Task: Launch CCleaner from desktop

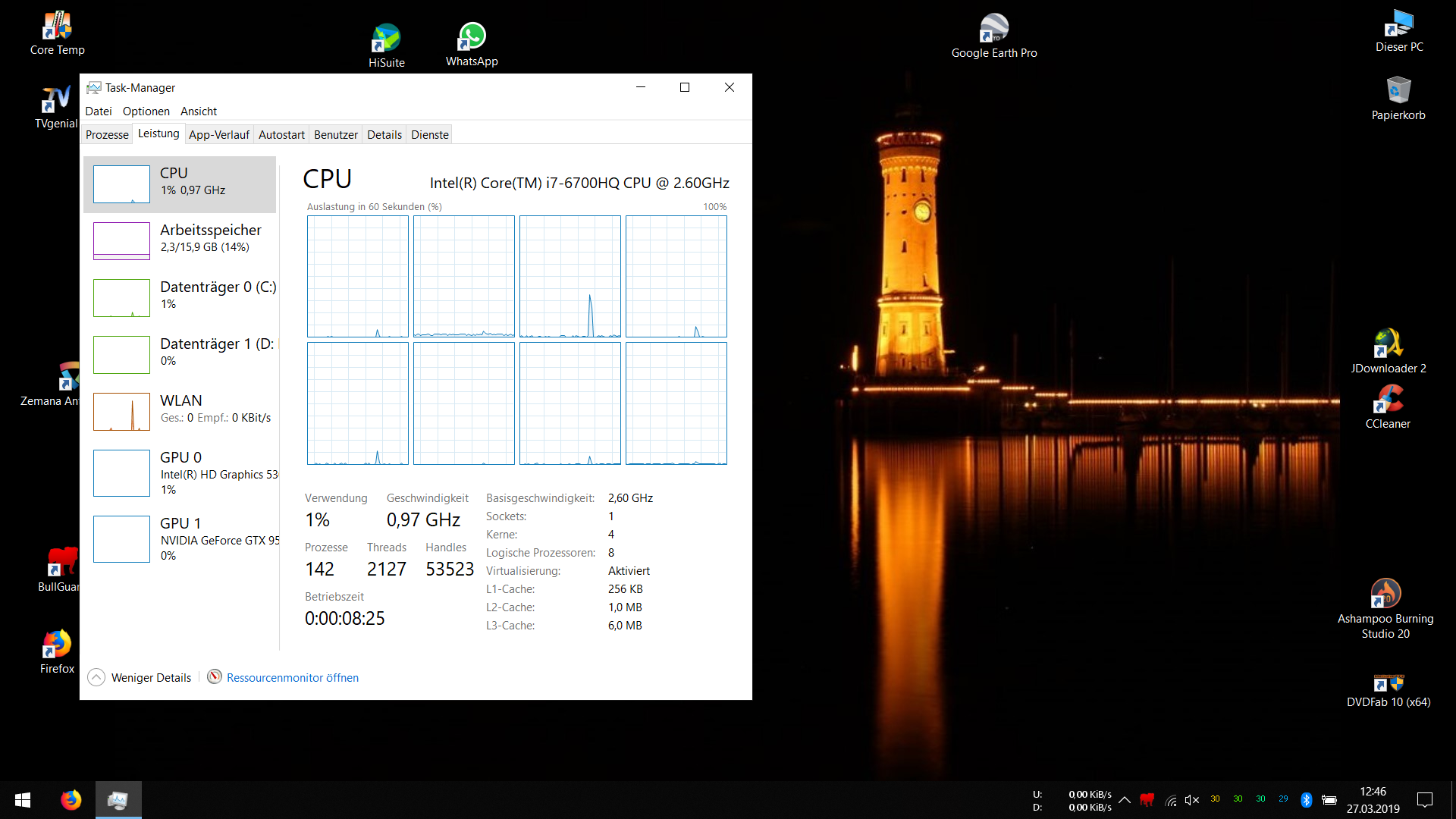Action: (1388, 407)
